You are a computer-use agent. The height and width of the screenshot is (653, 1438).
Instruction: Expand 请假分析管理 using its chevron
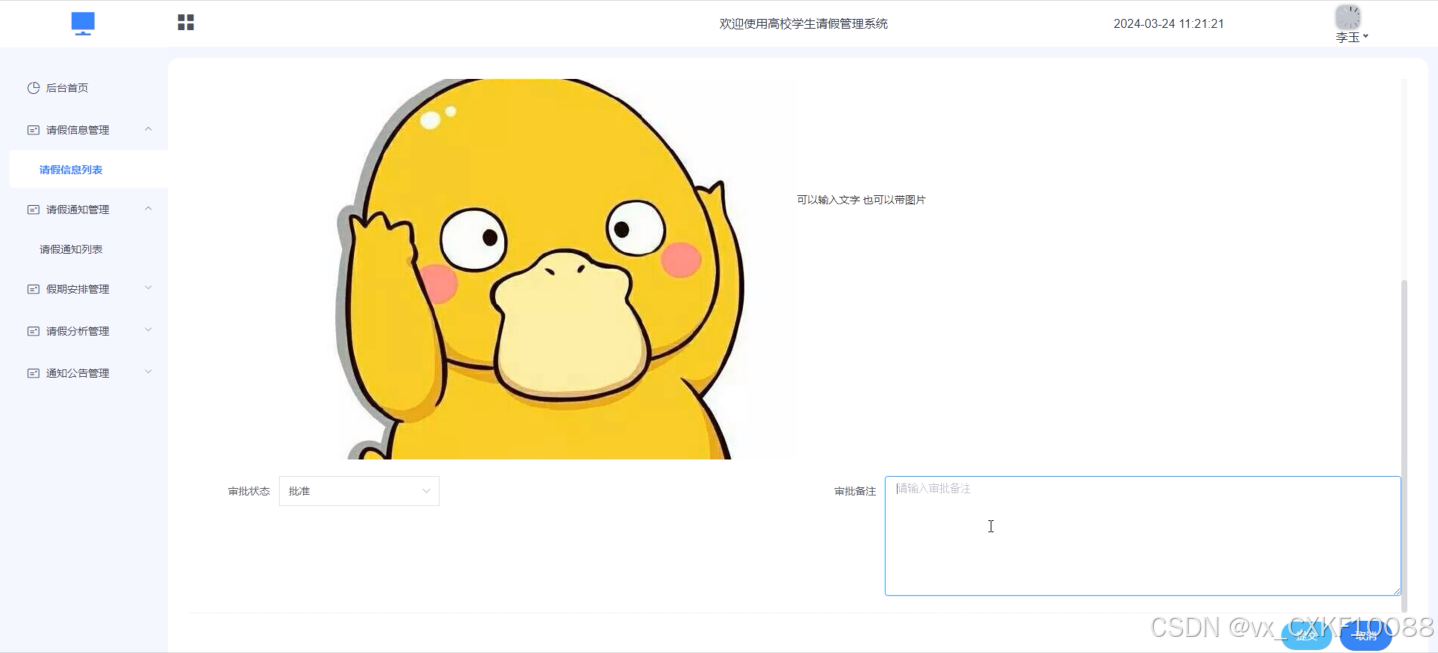pyautogui.click(x=148, y=330)
